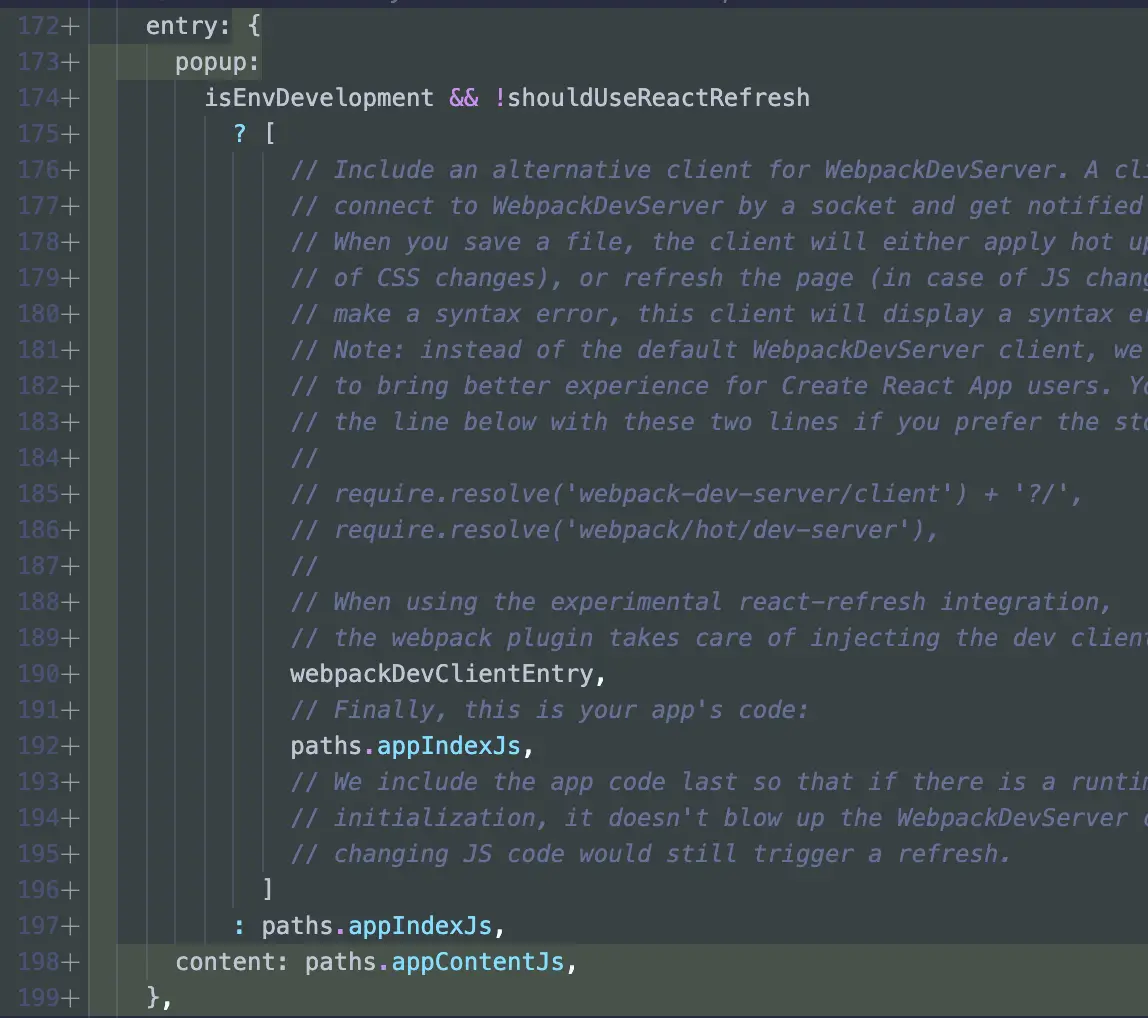Click line number 172 in the gutter
The width and height of the screenshot is (1148, 1018).
pos(39,26)
